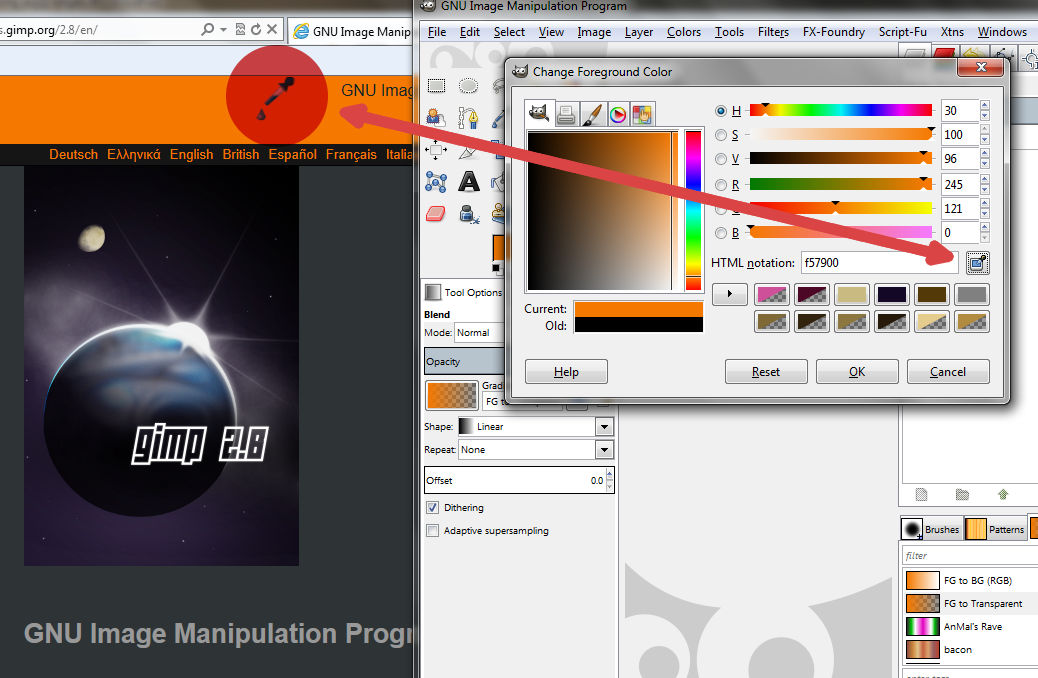
Task: Click the green arrow icon below dock panel
Action: click(x=1003, y=494)
